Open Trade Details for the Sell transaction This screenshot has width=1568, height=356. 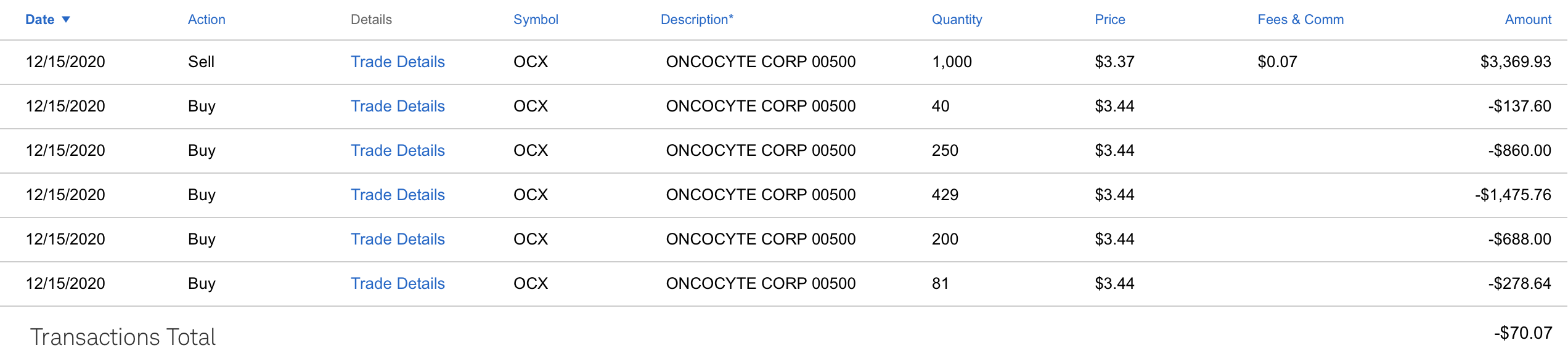pos(398,62)
